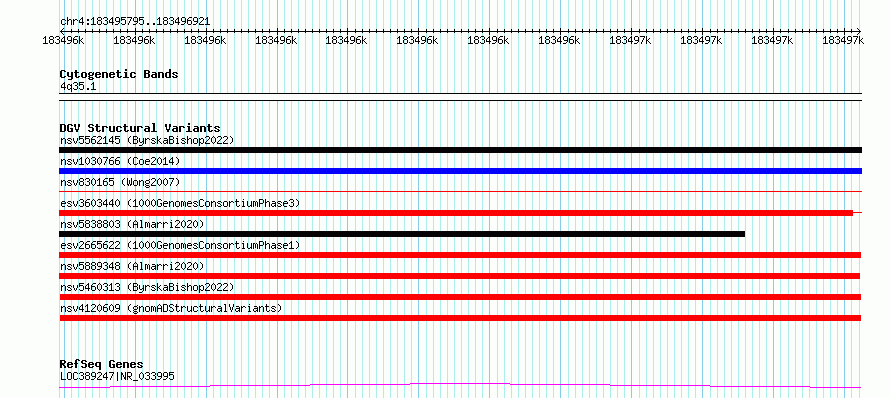The image size is (890, 398).
Task: Select the shorter black bar of nsv5838803
Action: pos(402,234)
